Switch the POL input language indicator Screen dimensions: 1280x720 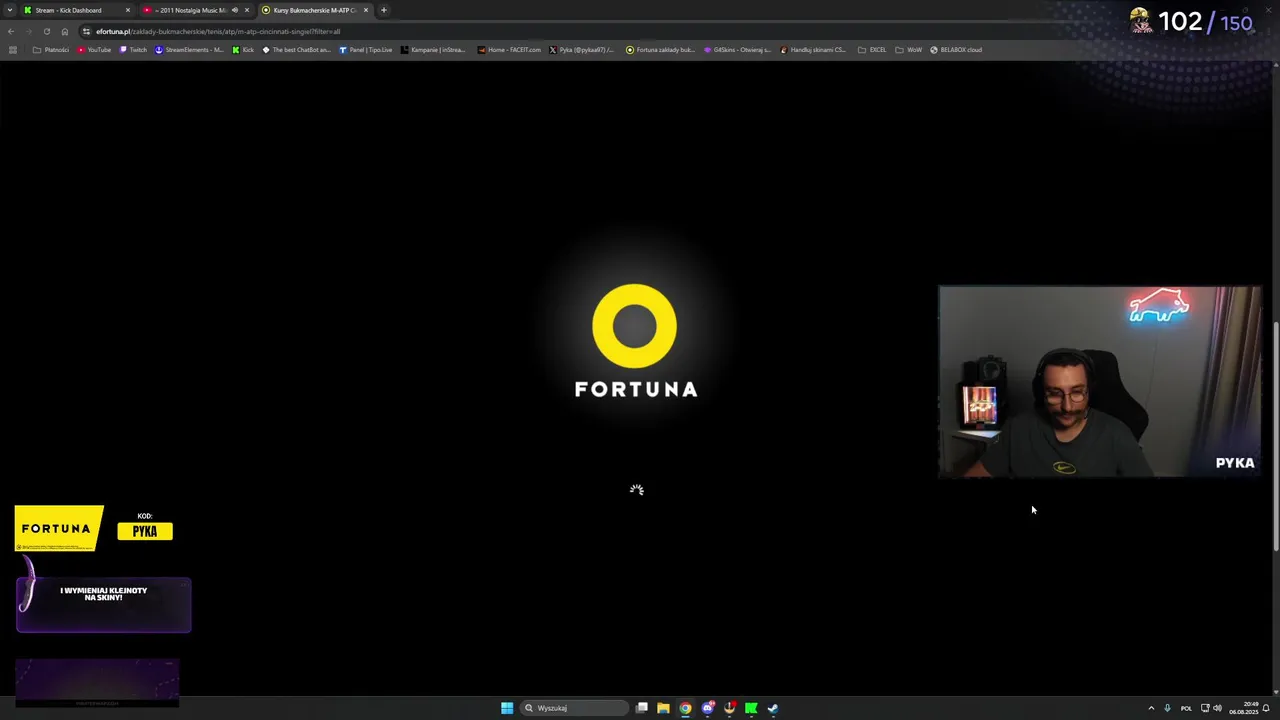pos(1186,708)
